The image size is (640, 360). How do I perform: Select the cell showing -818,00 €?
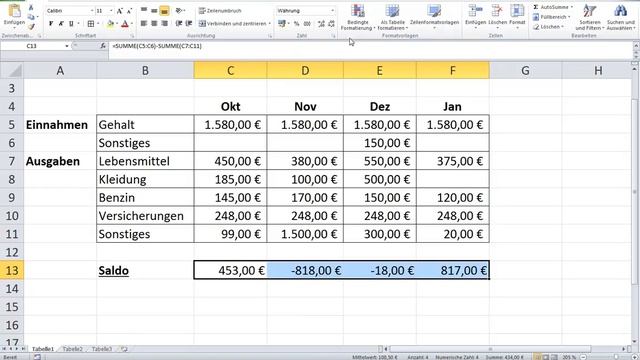click(305, 271)
